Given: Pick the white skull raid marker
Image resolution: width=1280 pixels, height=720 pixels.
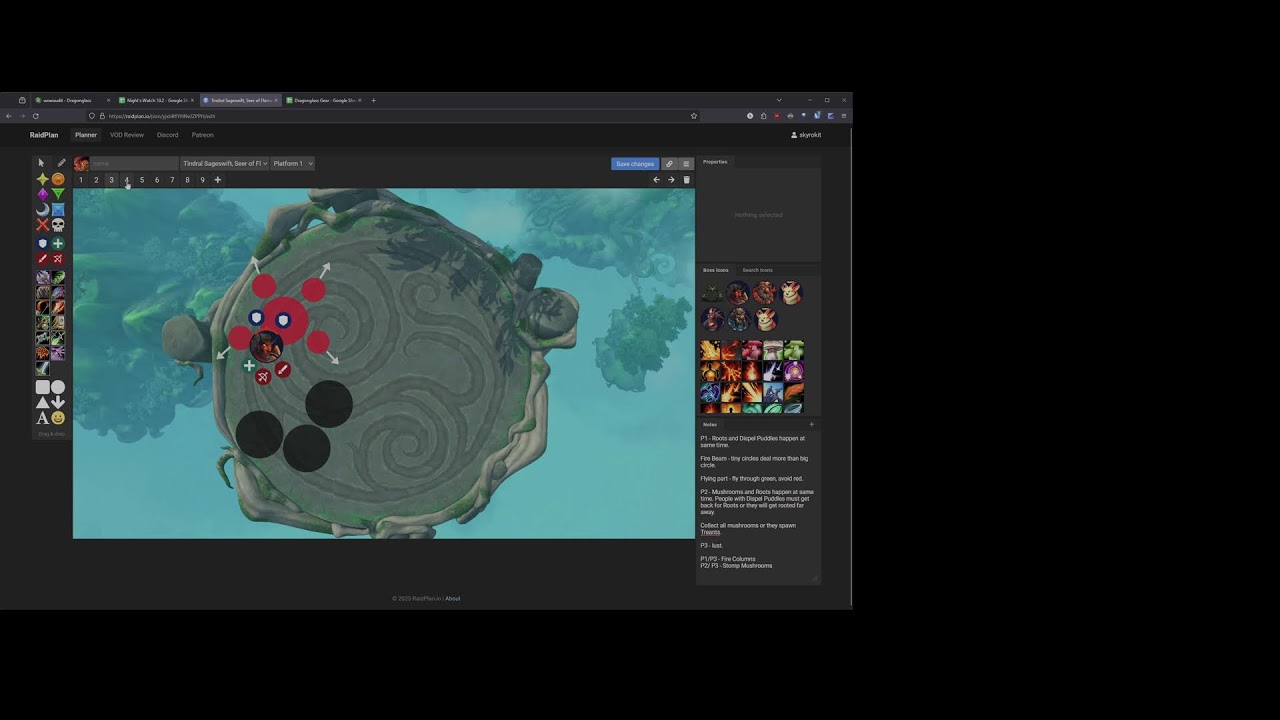Looking at the screenshot, I should (x=58, y=225).
